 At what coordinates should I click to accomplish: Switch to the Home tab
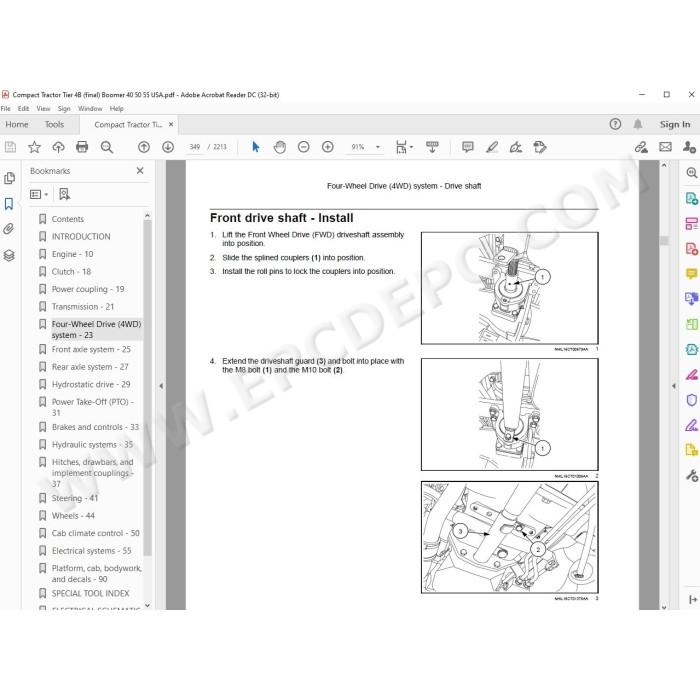click(17, 125)
